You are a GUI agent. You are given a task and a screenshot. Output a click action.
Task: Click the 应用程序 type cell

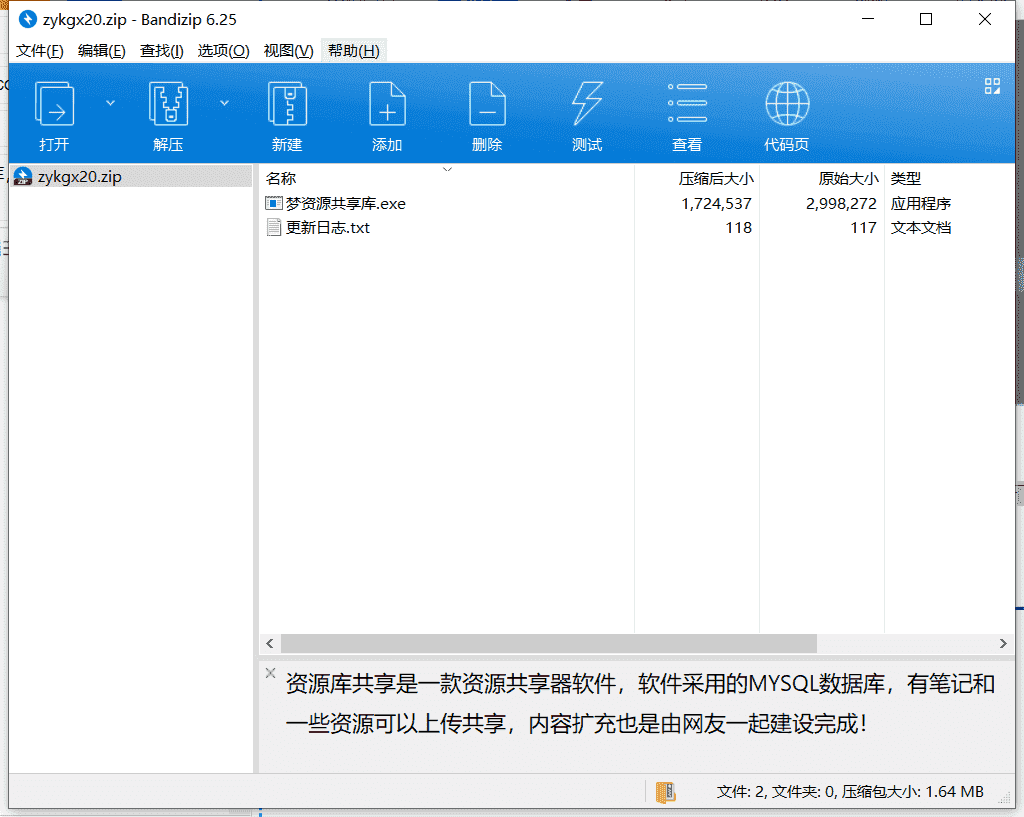(921, 204)
